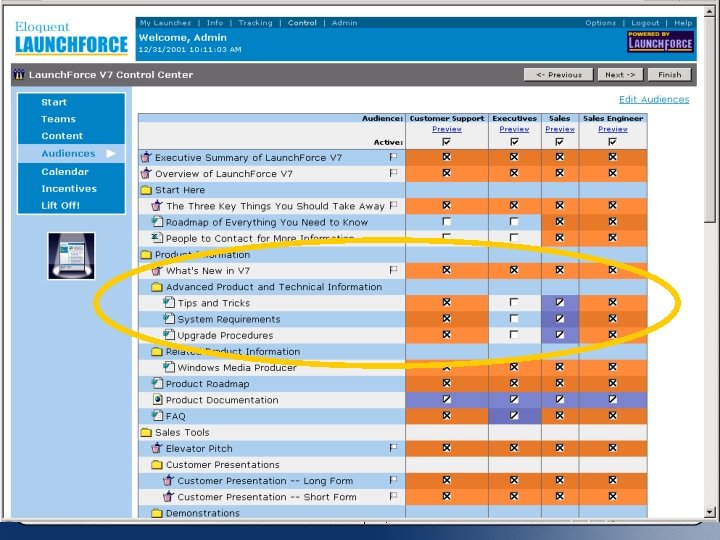The image size is (720, 540).
Task: Click the scrollbar down arrow
Action: pos(710,512)
